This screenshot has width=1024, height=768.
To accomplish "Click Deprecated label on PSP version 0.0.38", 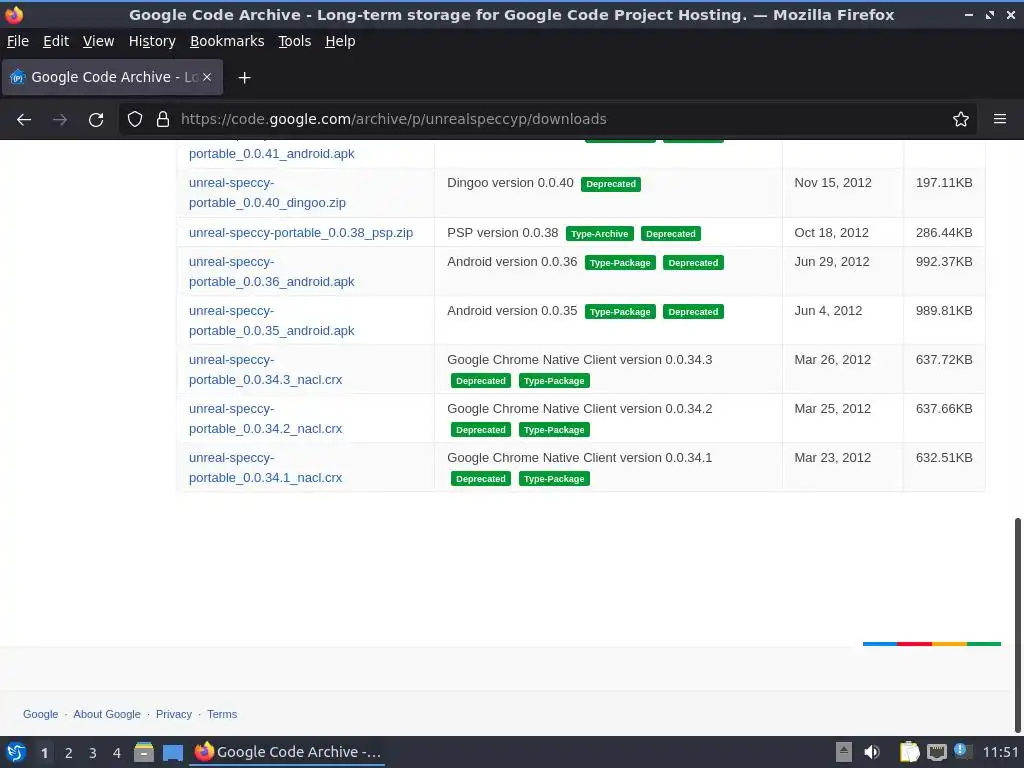I will point(671,234).
